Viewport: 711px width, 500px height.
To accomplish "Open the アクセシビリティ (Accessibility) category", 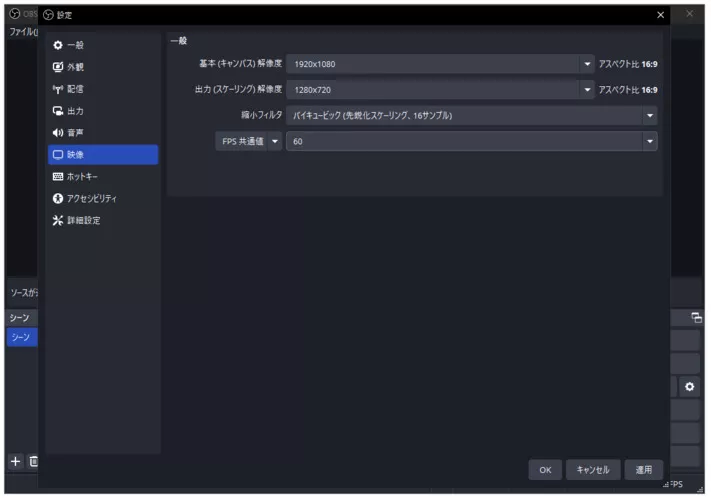I will pyautogui.click(x=103, y=199).
